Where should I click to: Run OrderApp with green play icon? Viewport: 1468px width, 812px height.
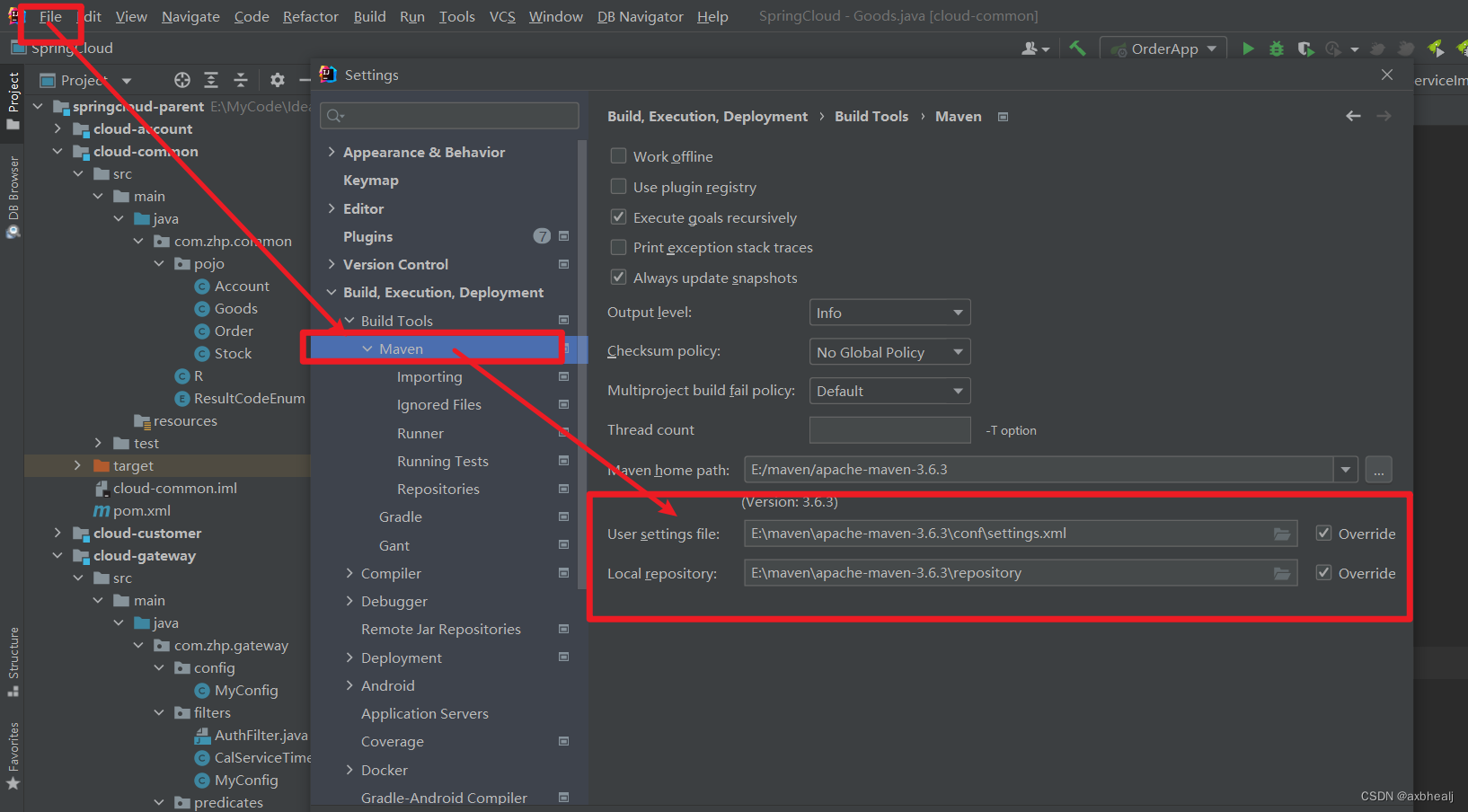tap(1248, 49)
